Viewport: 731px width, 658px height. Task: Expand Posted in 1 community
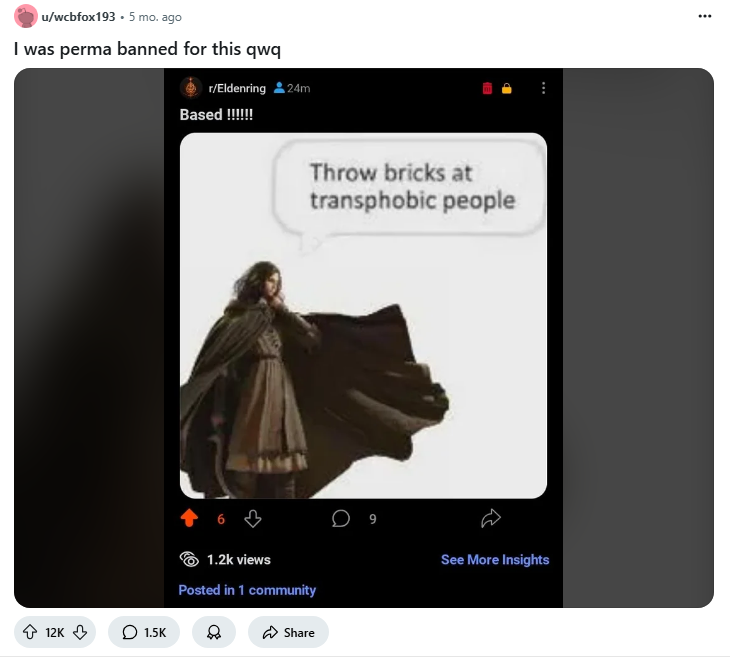click(247, 590)
